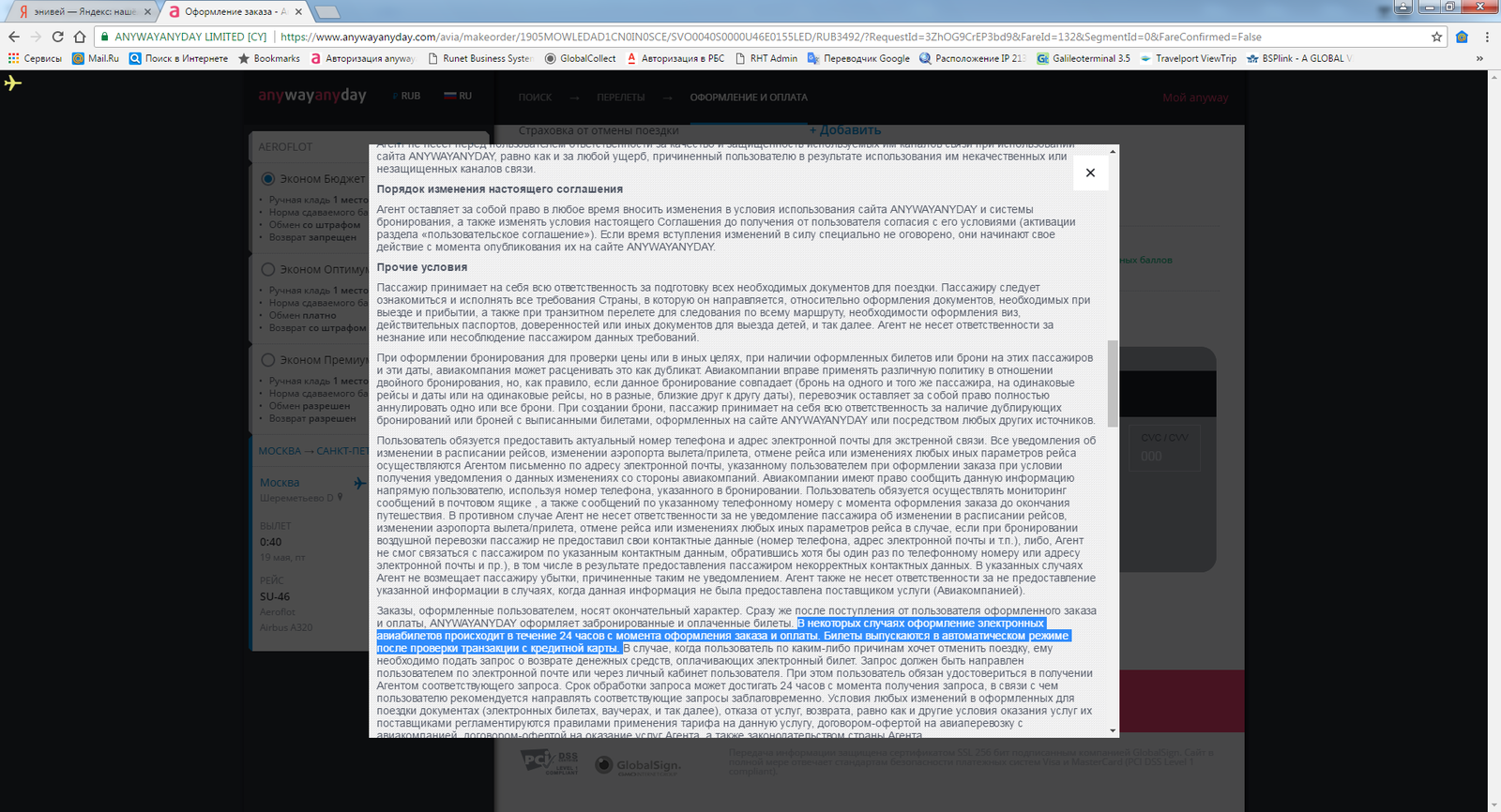
Task: Click the Москва departure city link
Action: click(x=280, y=483)
